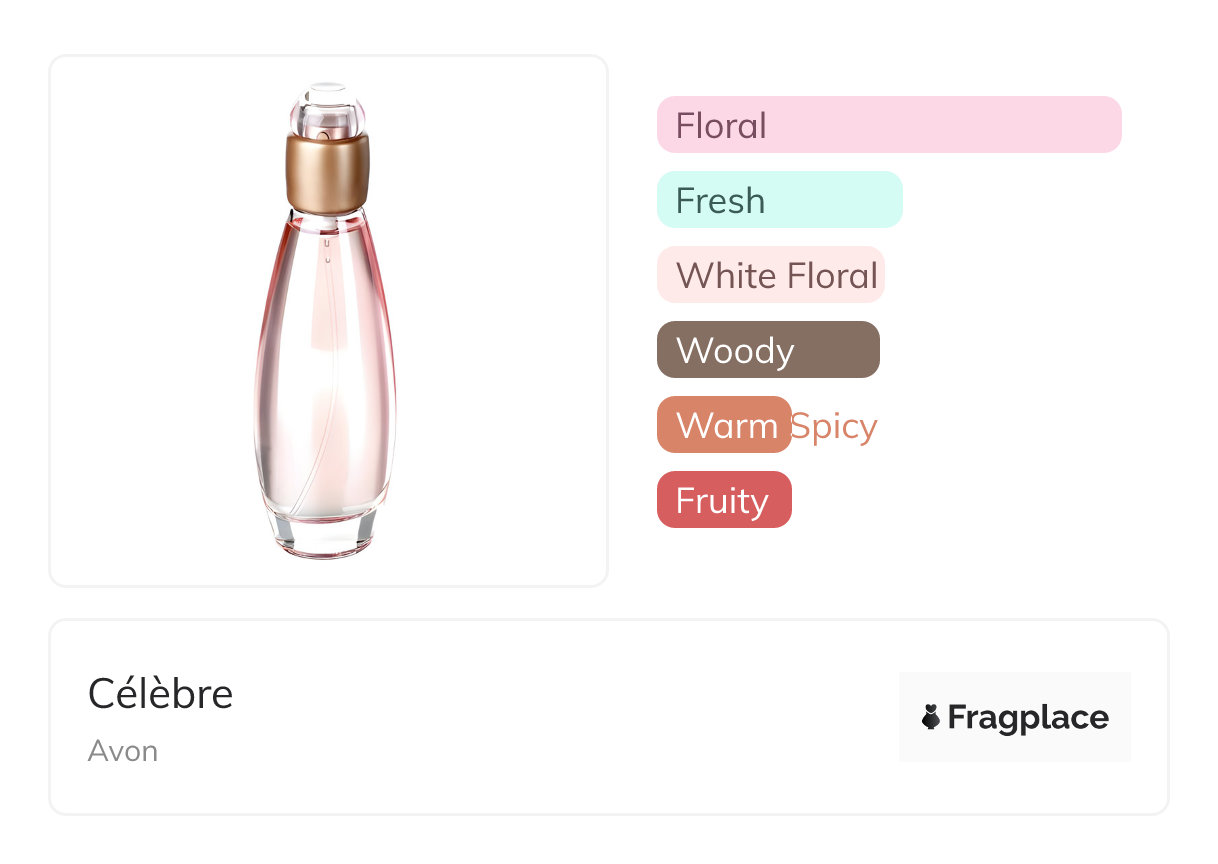Click the Fragplace wordmark text
The image size is (1218, 864).
point(1028,717)
